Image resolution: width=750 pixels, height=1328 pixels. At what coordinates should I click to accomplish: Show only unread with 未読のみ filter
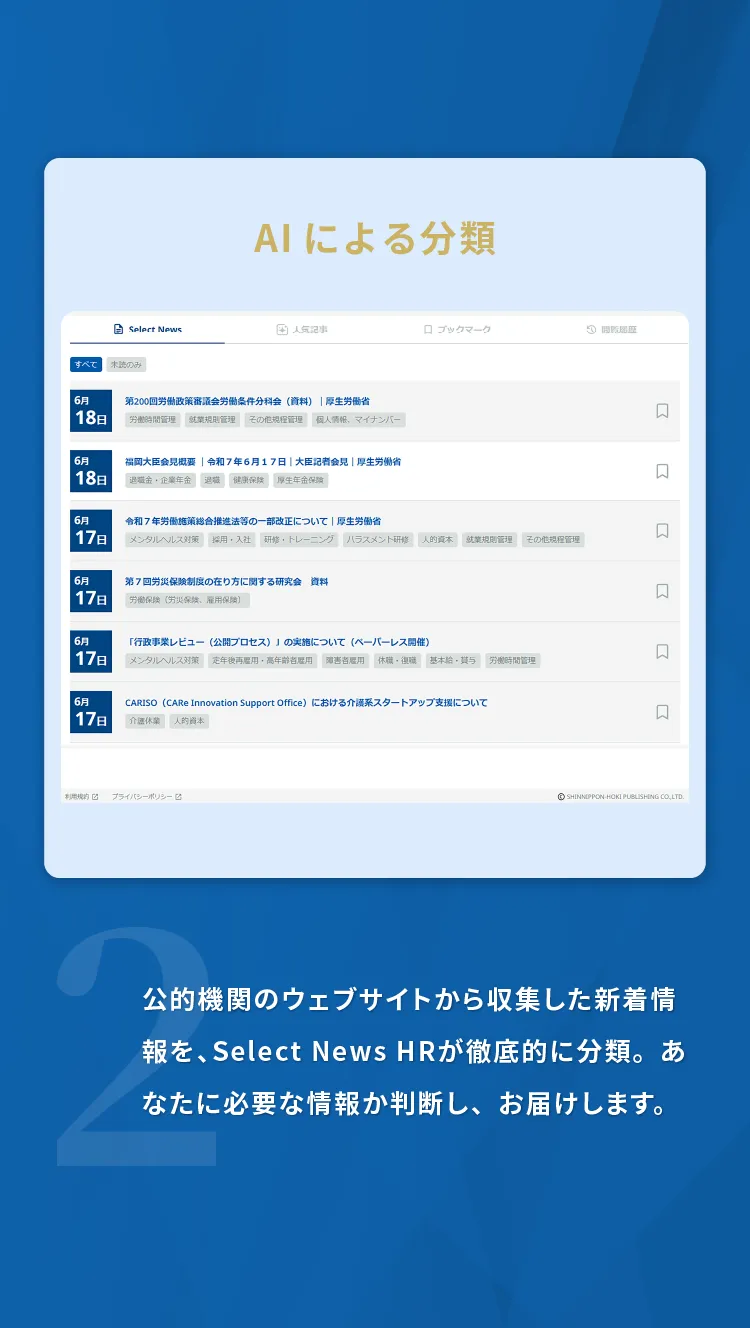pyautogui.click(x=126, y=365)
